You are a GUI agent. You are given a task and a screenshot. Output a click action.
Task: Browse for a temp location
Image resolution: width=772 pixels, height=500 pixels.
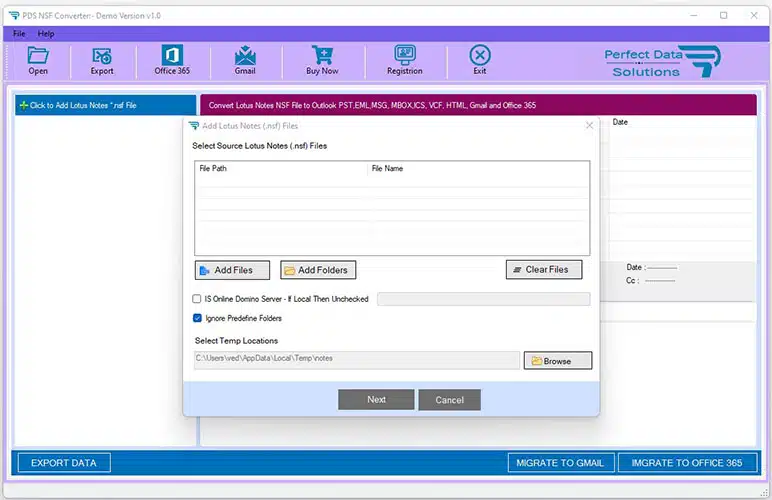tap(558, 360)
